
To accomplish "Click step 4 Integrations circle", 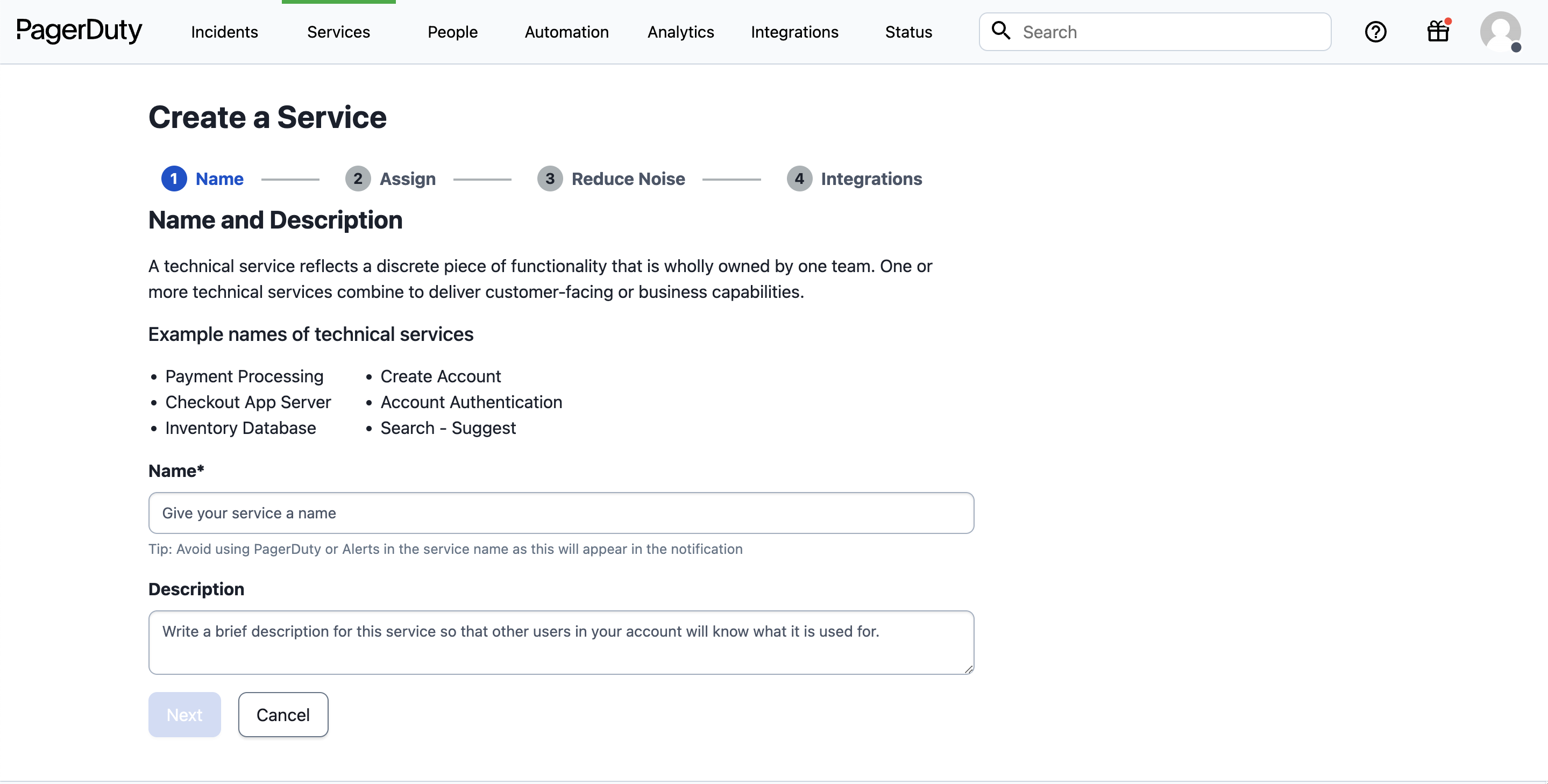I will [799, 179].
